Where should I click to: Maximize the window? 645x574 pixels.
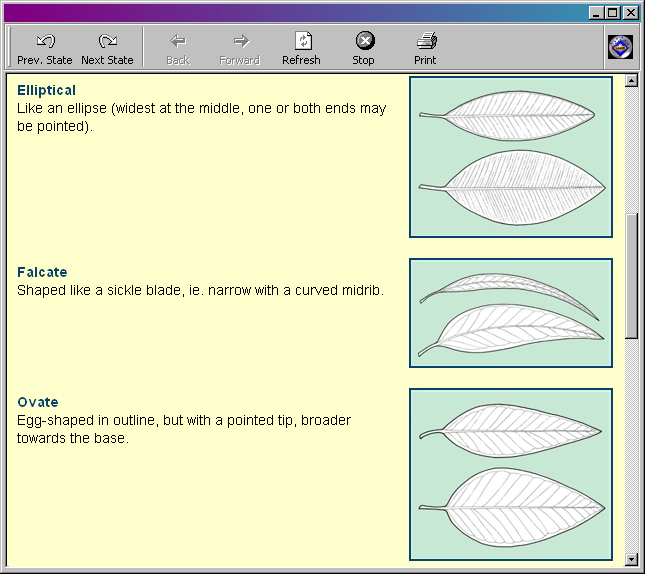[613, 13]
